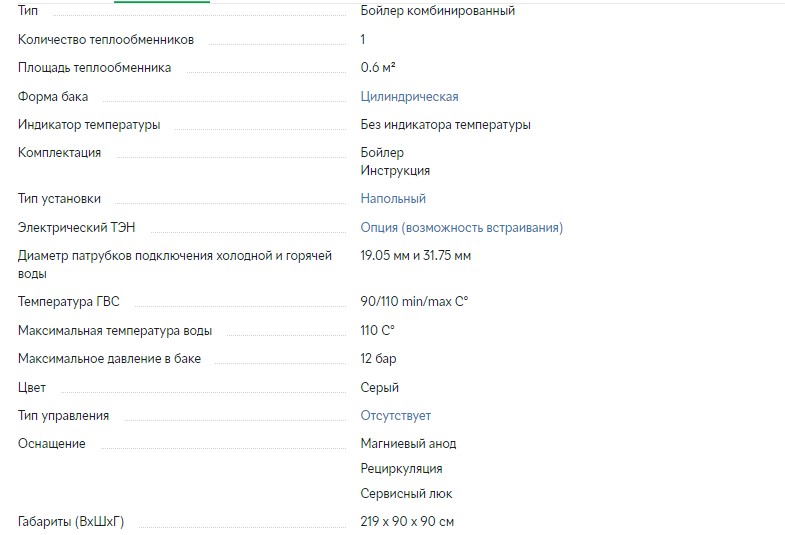Image resolution: width=785 pixels, height=535 pixels.
Task: Click the Сервисный люк equipment item
Action: (x=406, y=494)
